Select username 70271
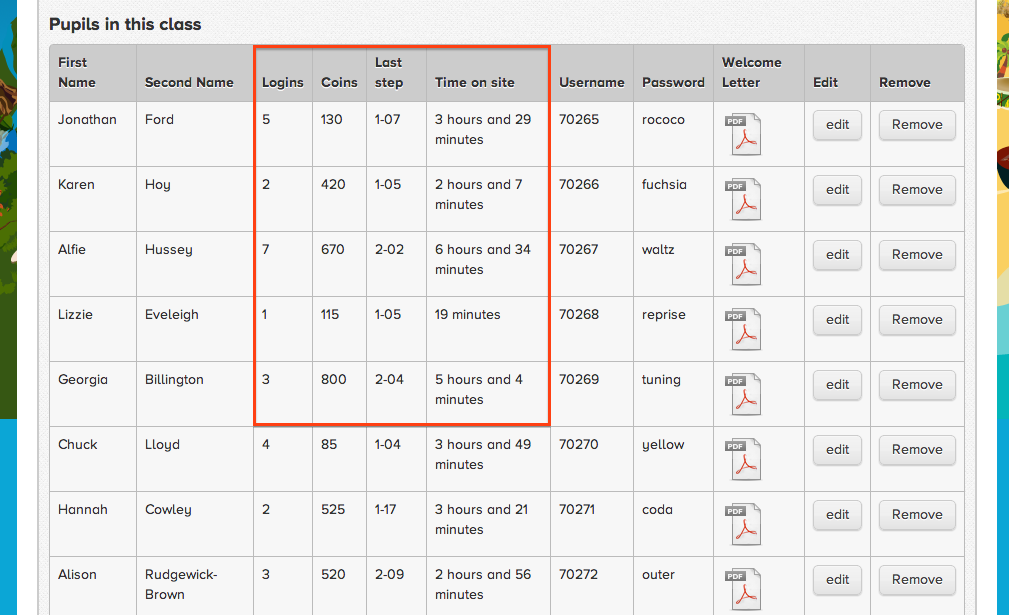Screen dimensions: 1009x615 point(577,509)
